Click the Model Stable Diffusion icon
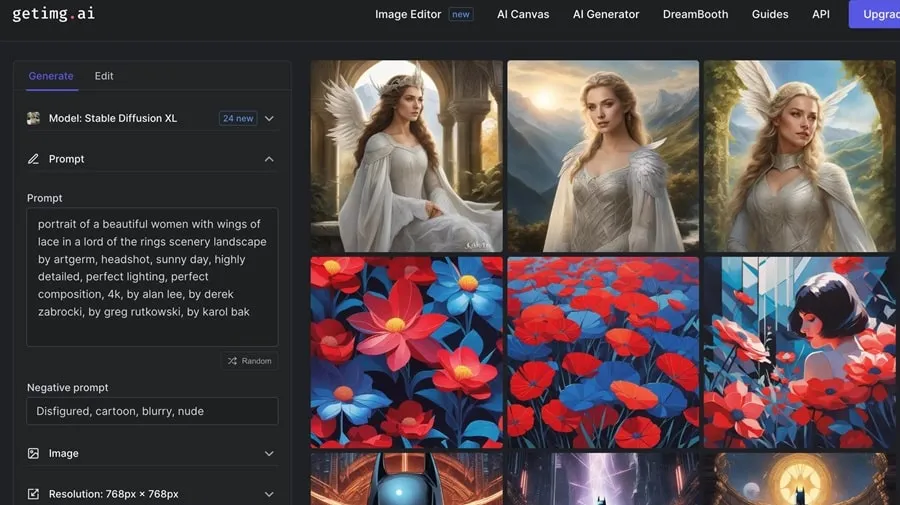The height and width of the screenshot is (505, 900). coord(33,118)
